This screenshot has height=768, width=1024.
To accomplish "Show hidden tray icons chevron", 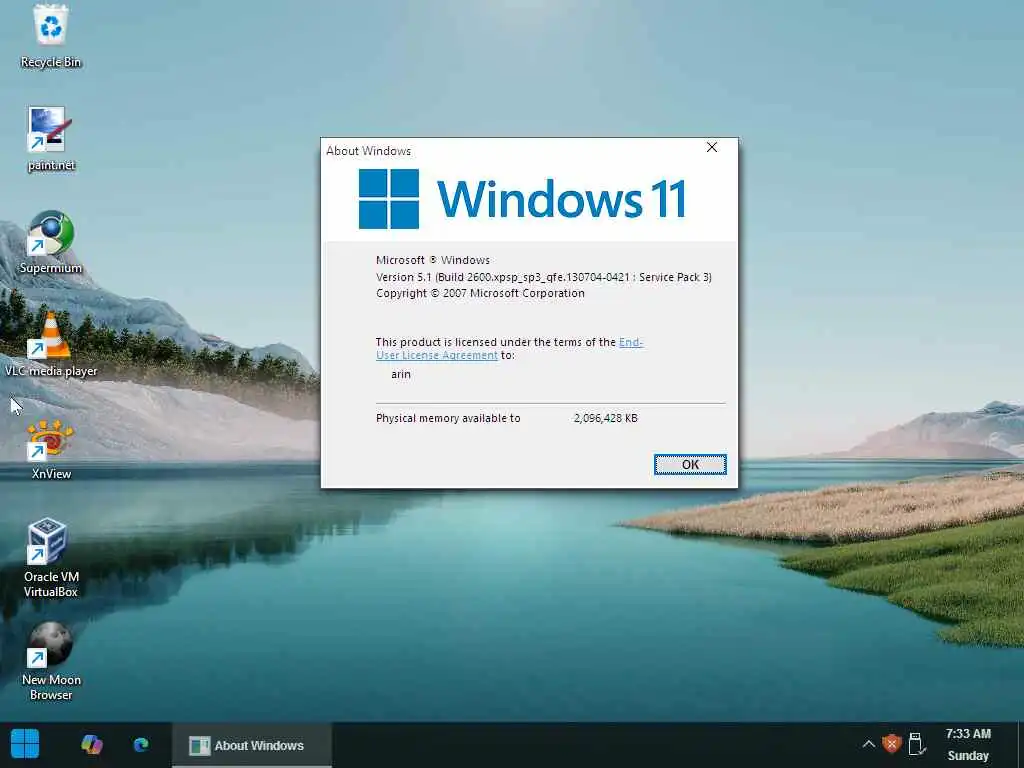I will (x=868, y=744).
